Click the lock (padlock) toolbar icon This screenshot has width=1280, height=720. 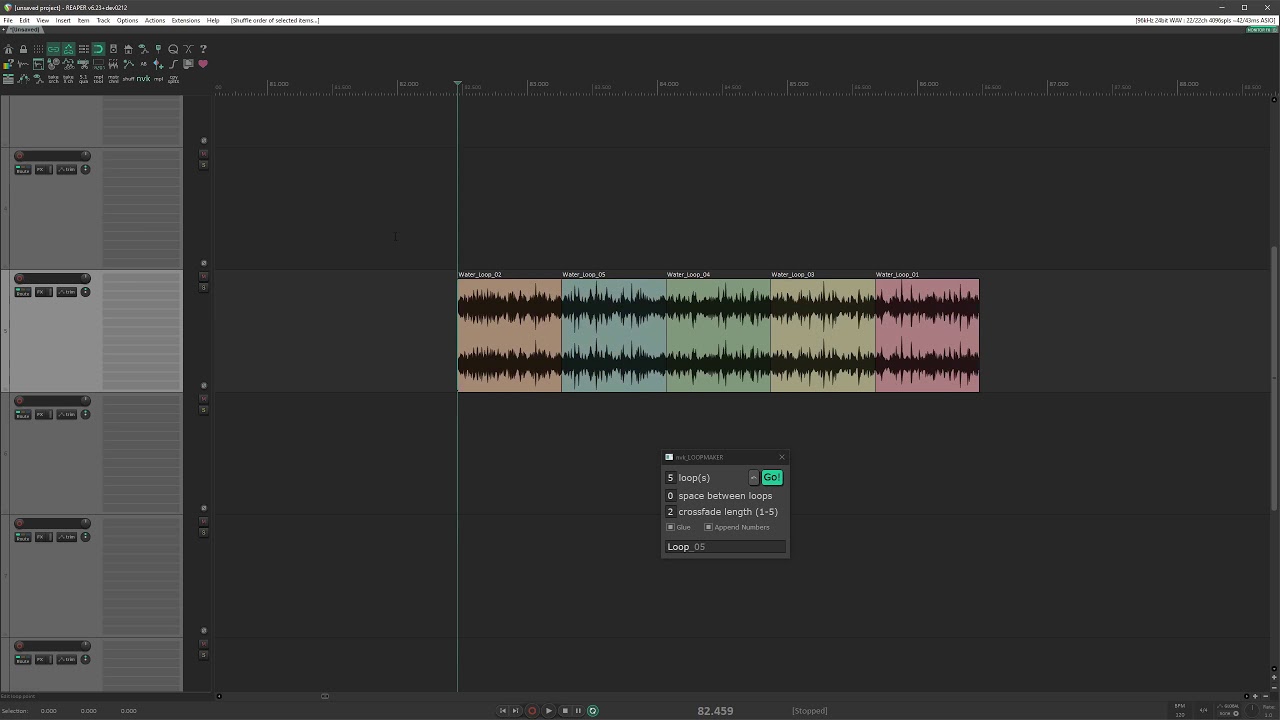(x=23, y=49)
